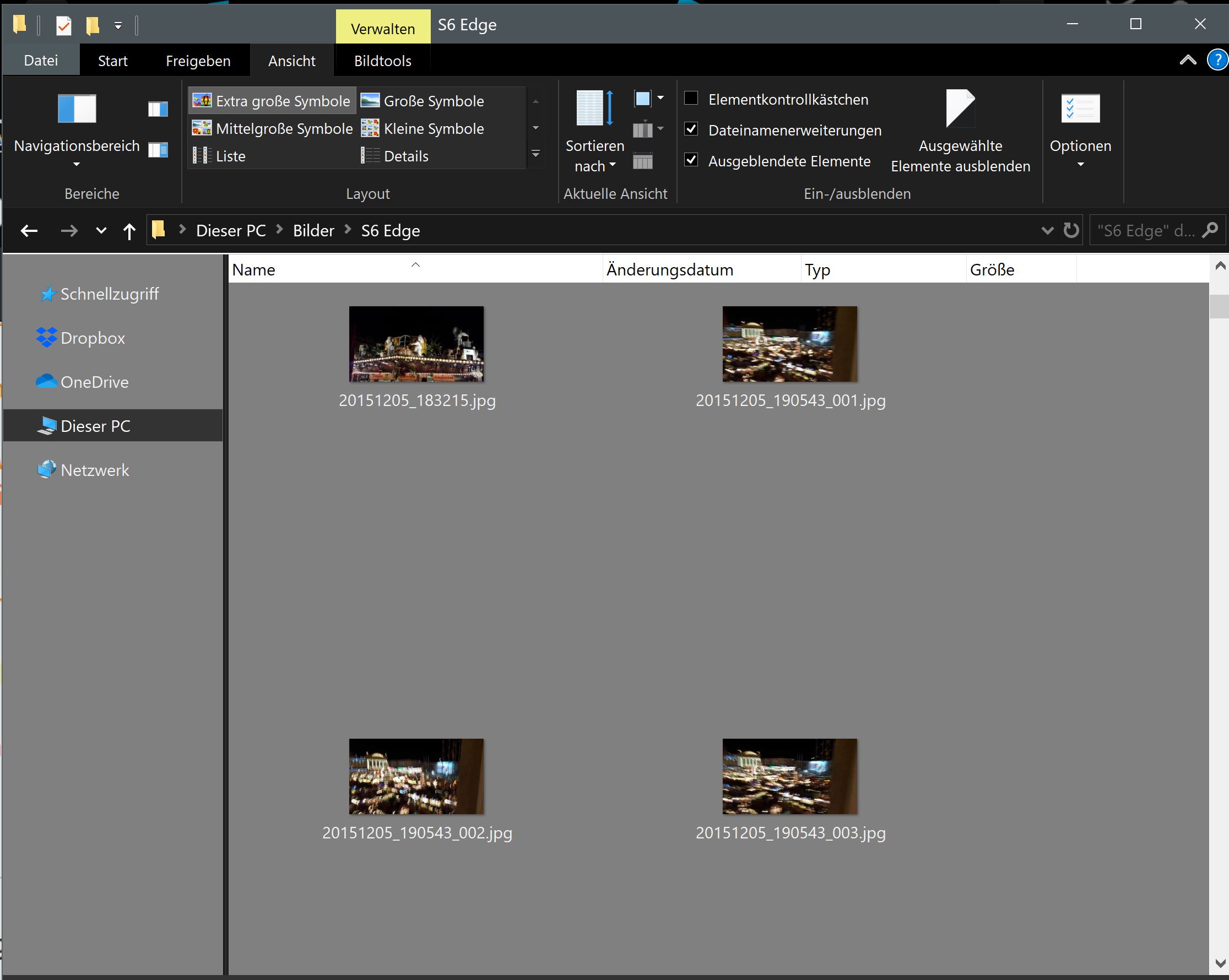The image size is (1229, 980).
Task: Sort by the Name column header
Action: (x=415, y=270)
